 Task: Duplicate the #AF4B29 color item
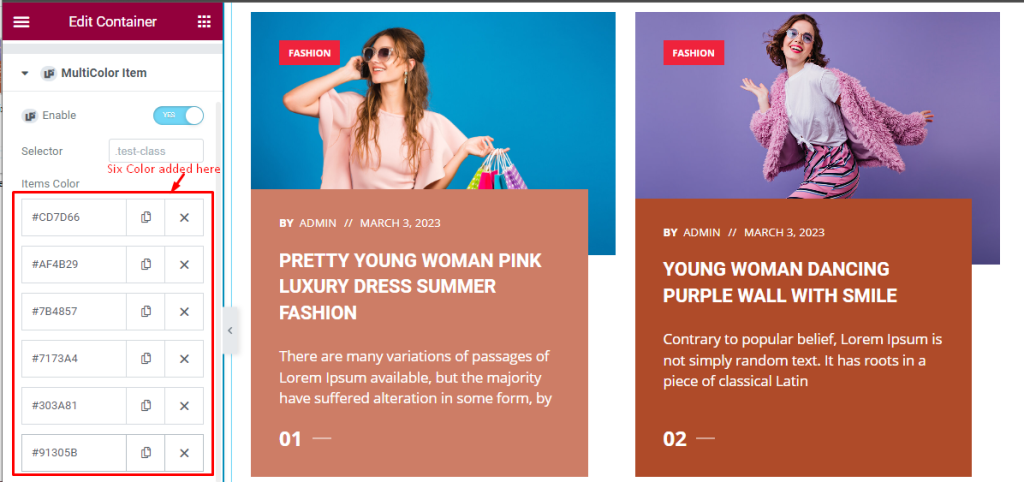point(146,265)
